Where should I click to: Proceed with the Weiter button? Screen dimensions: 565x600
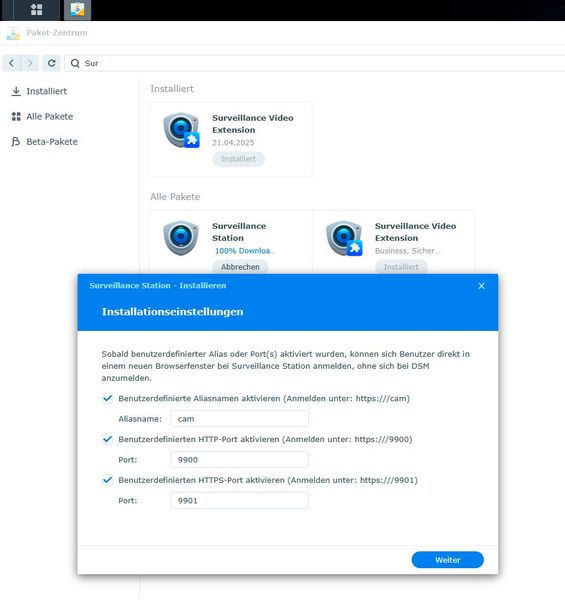(x=448, y=560)
